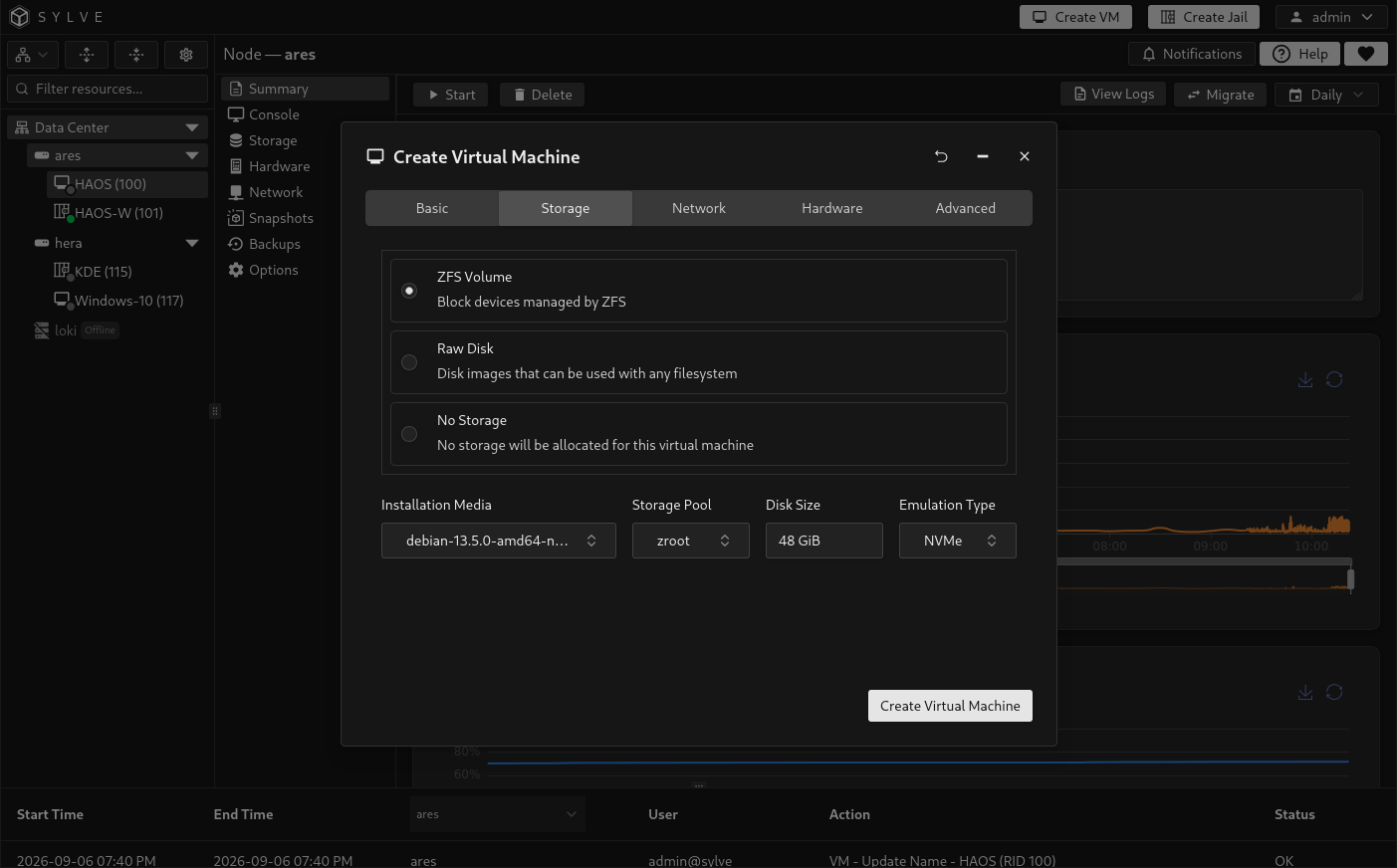
Task: Open the Installation Media dropdown
Action: [499, 541]
